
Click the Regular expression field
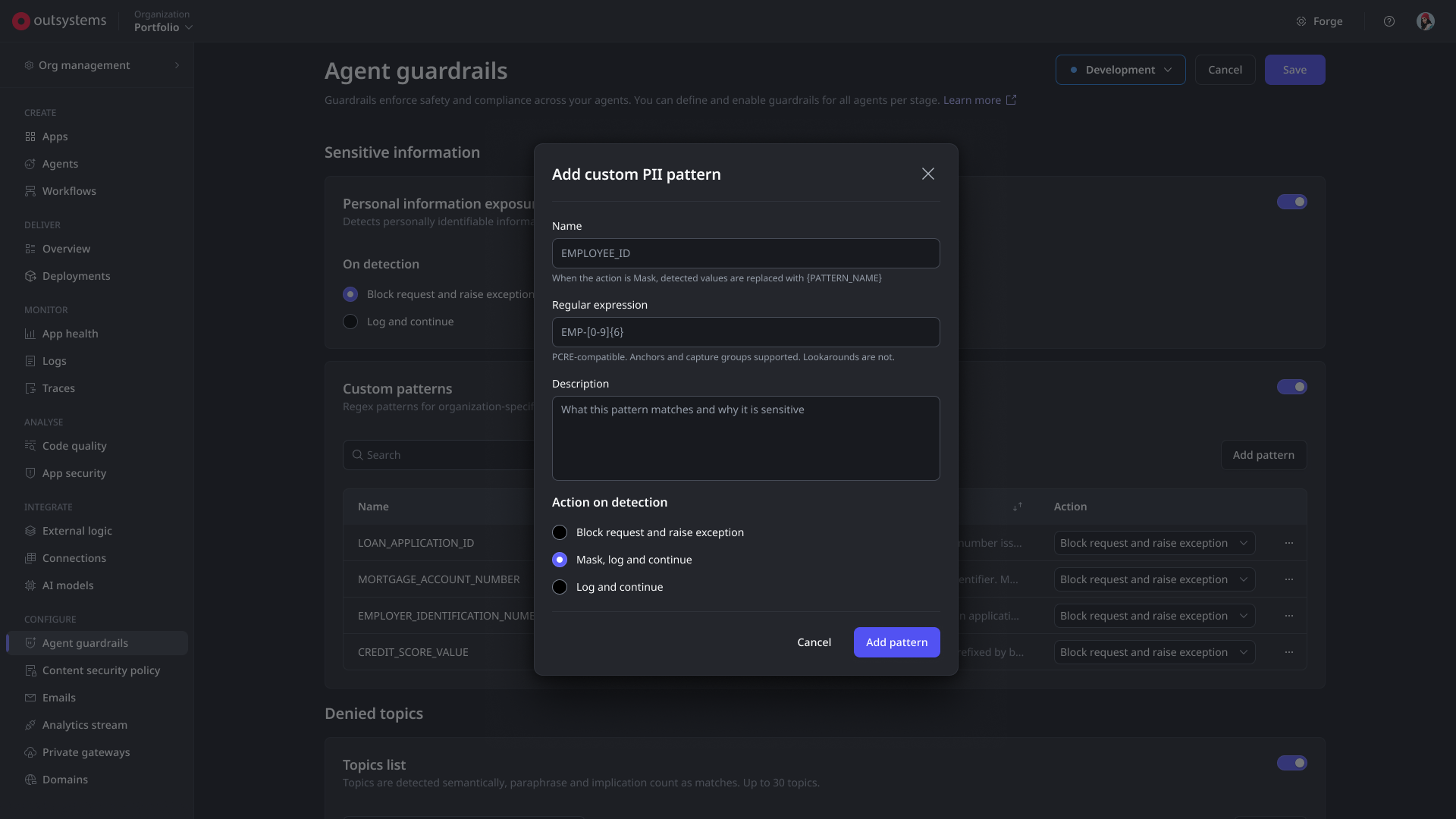coord(746,332)
